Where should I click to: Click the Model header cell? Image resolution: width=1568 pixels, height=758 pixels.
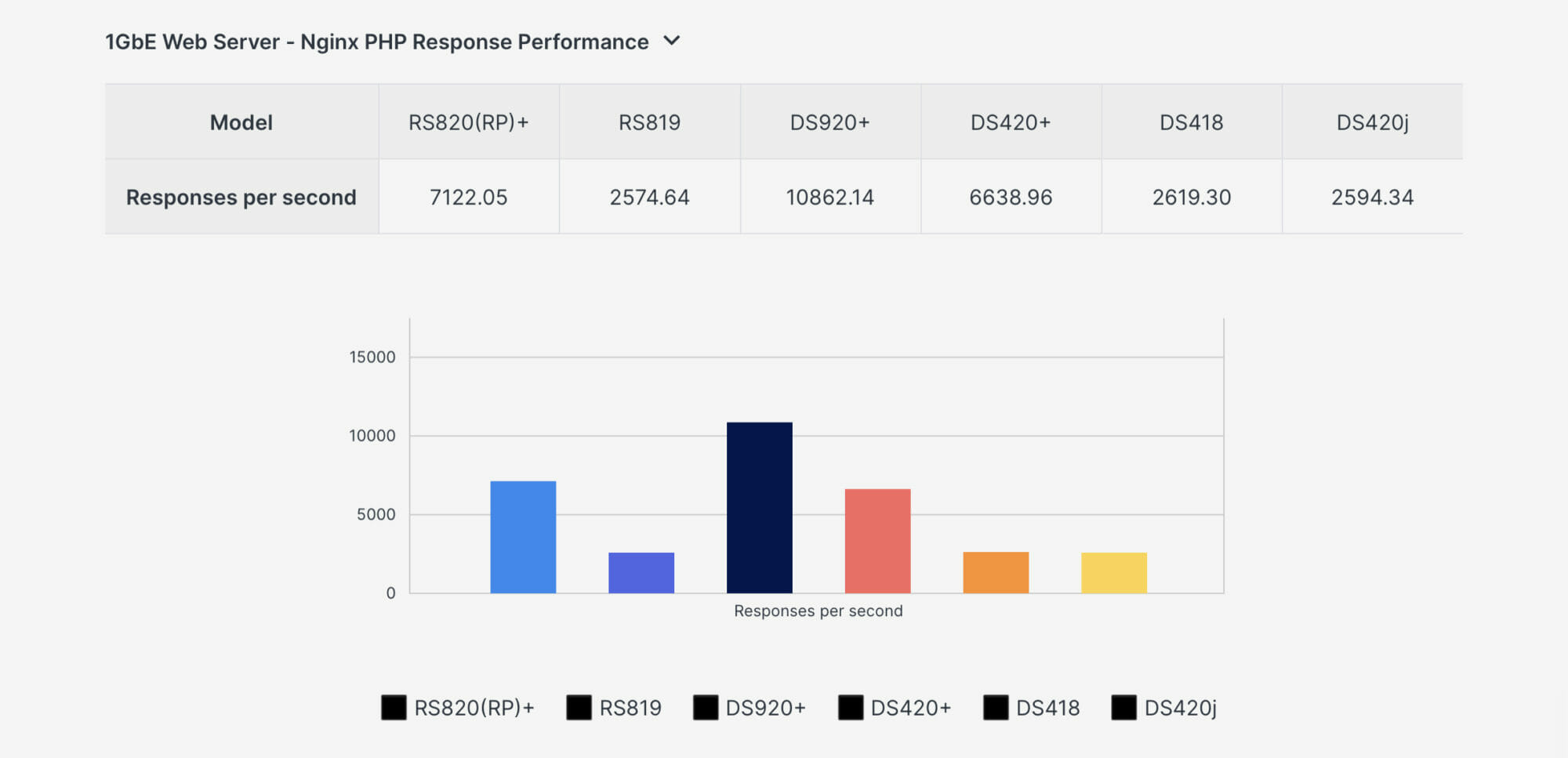[241, 122]
